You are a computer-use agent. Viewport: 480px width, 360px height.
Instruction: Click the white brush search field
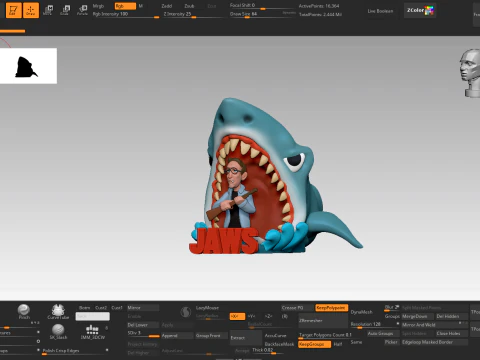point(92,316)
